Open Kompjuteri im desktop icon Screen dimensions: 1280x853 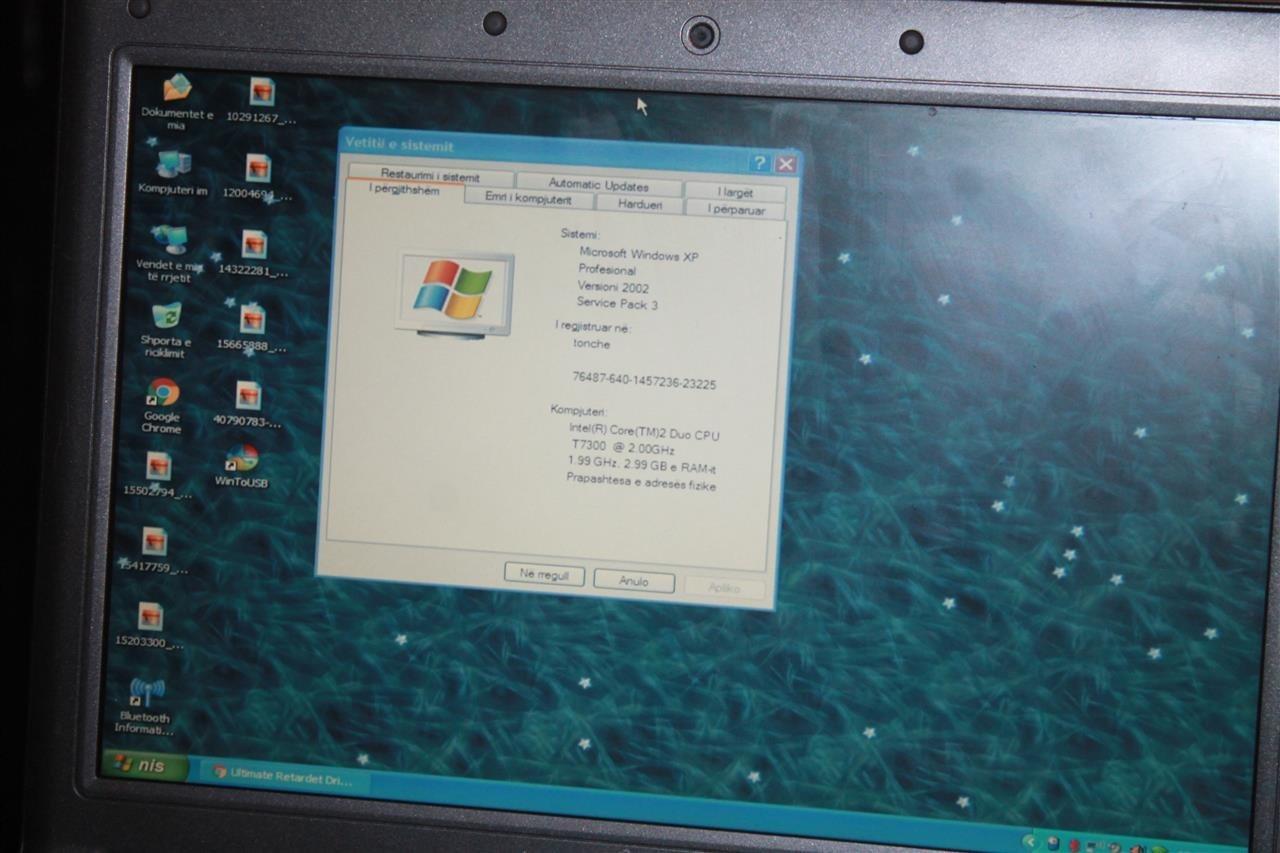[173, 172]
